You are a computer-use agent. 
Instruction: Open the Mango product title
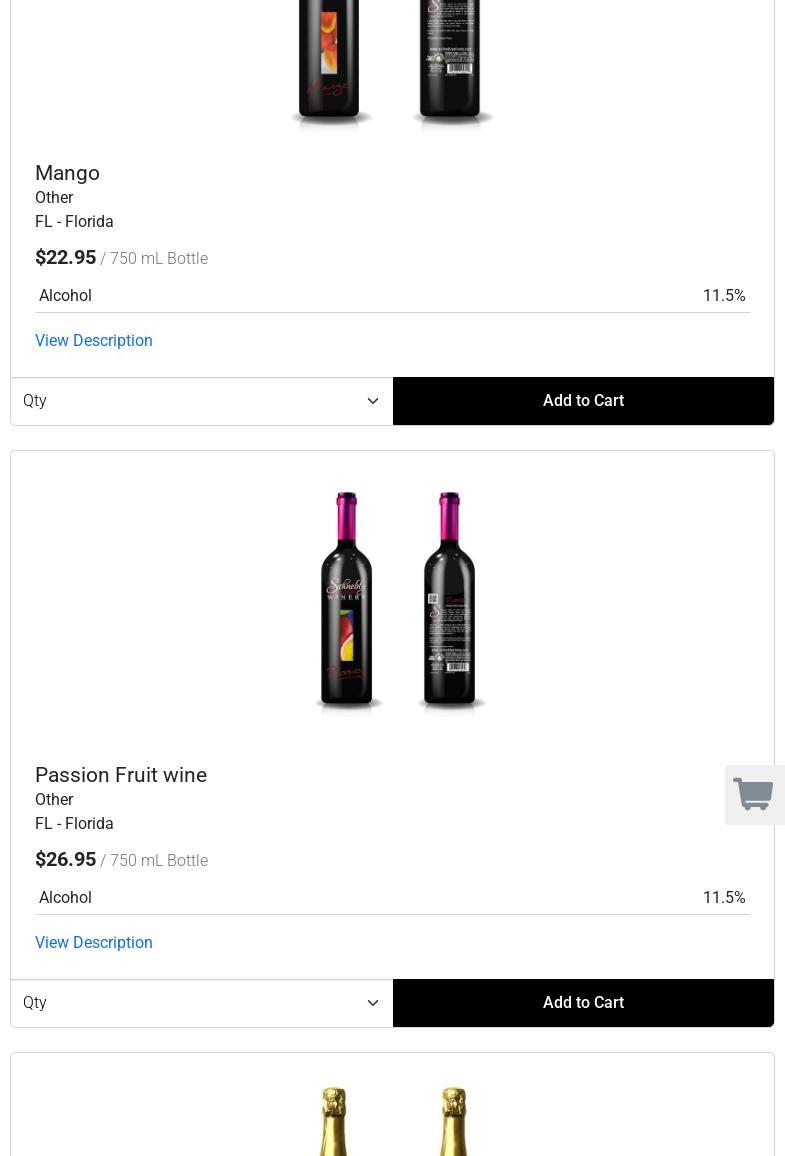67,173
